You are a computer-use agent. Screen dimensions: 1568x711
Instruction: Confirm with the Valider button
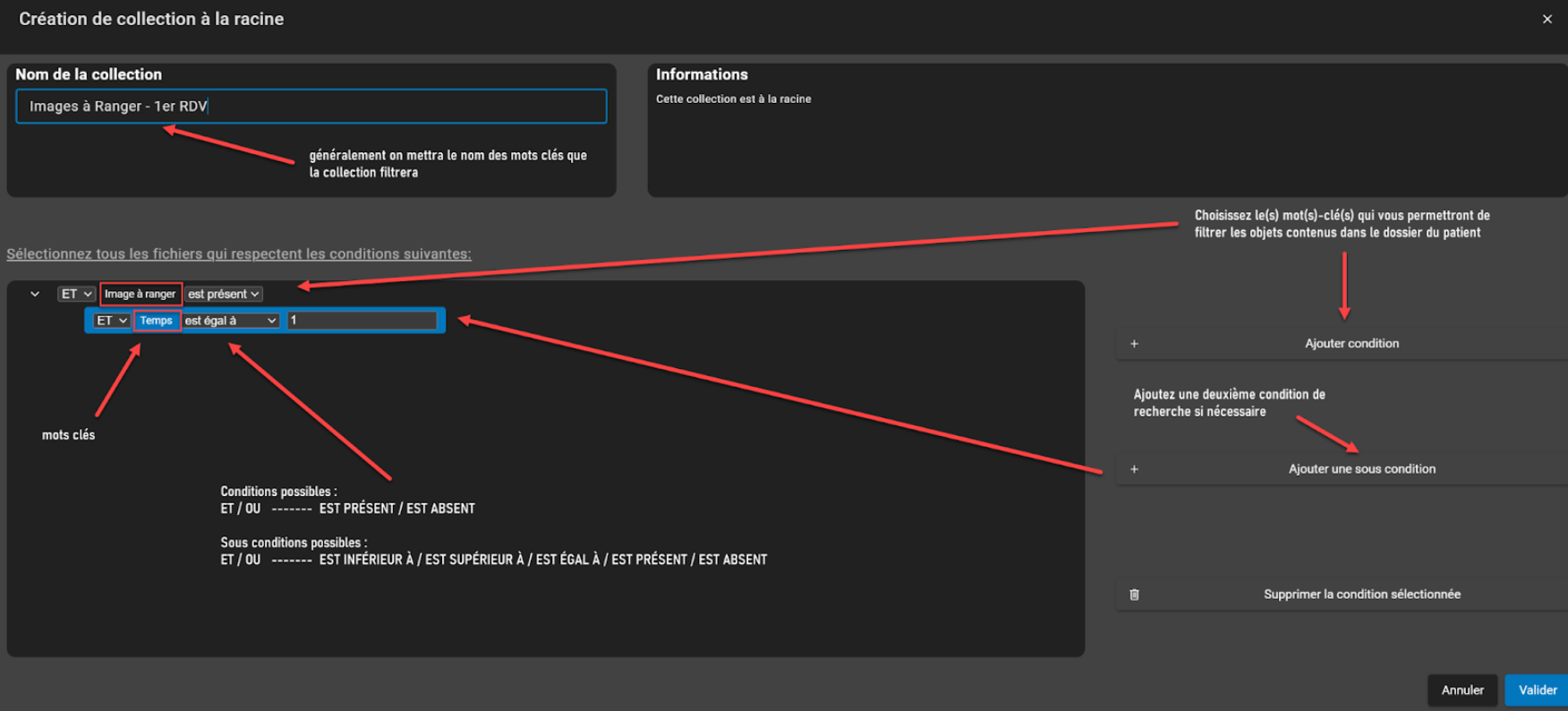tap(1537, 690)
